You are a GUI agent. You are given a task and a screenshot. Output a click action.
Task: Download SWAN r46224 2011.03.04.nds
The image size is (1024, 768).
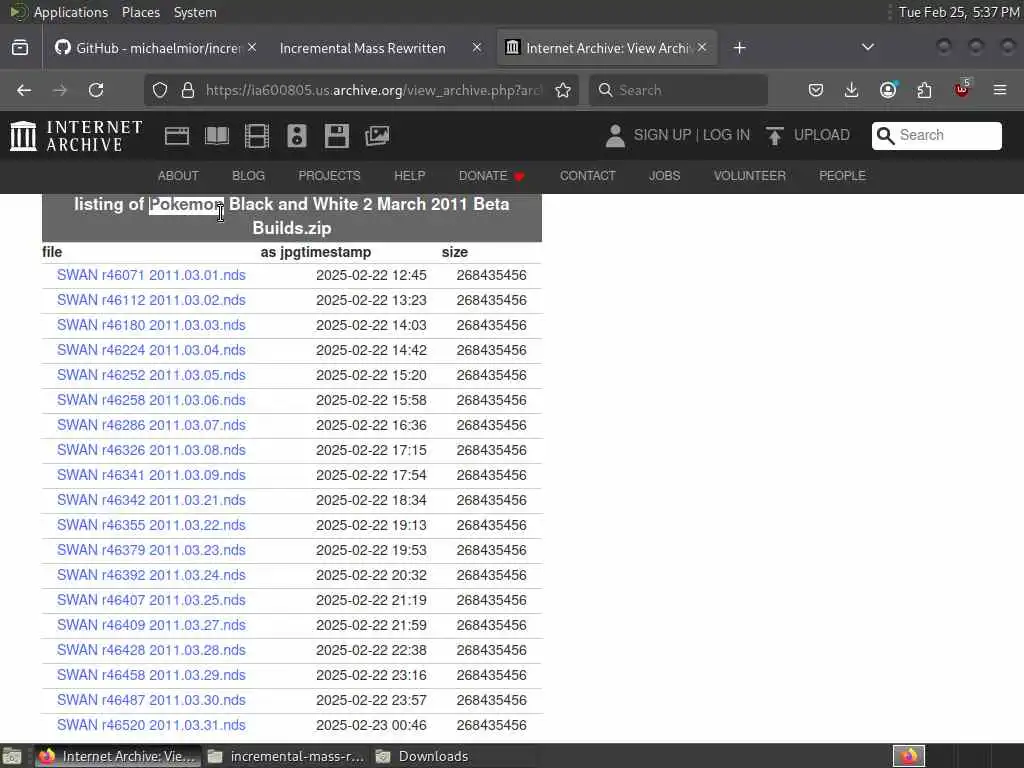coord(151,350)
